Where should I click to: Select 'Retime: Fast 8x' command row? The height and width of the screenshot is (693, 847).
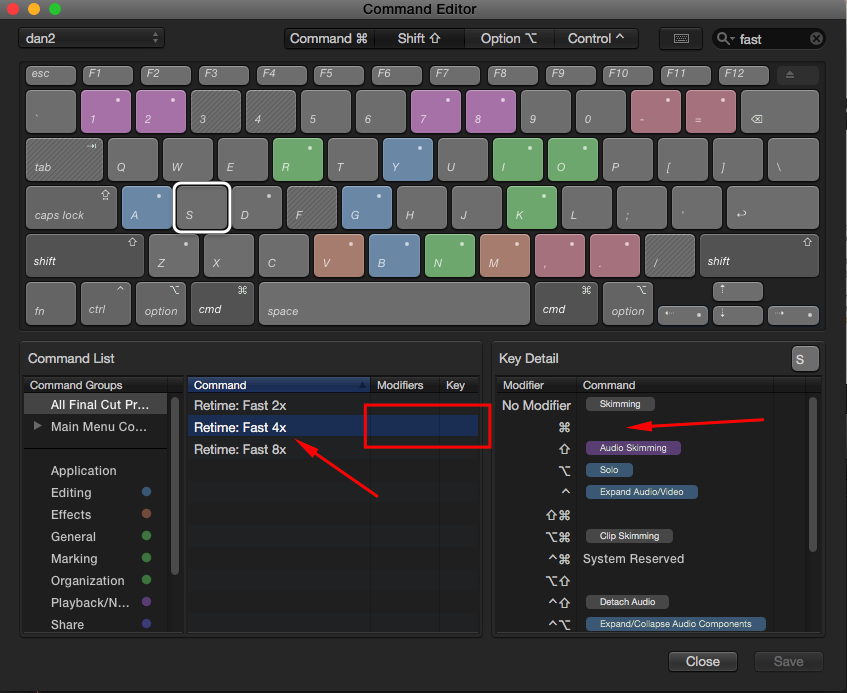[333, 449]
